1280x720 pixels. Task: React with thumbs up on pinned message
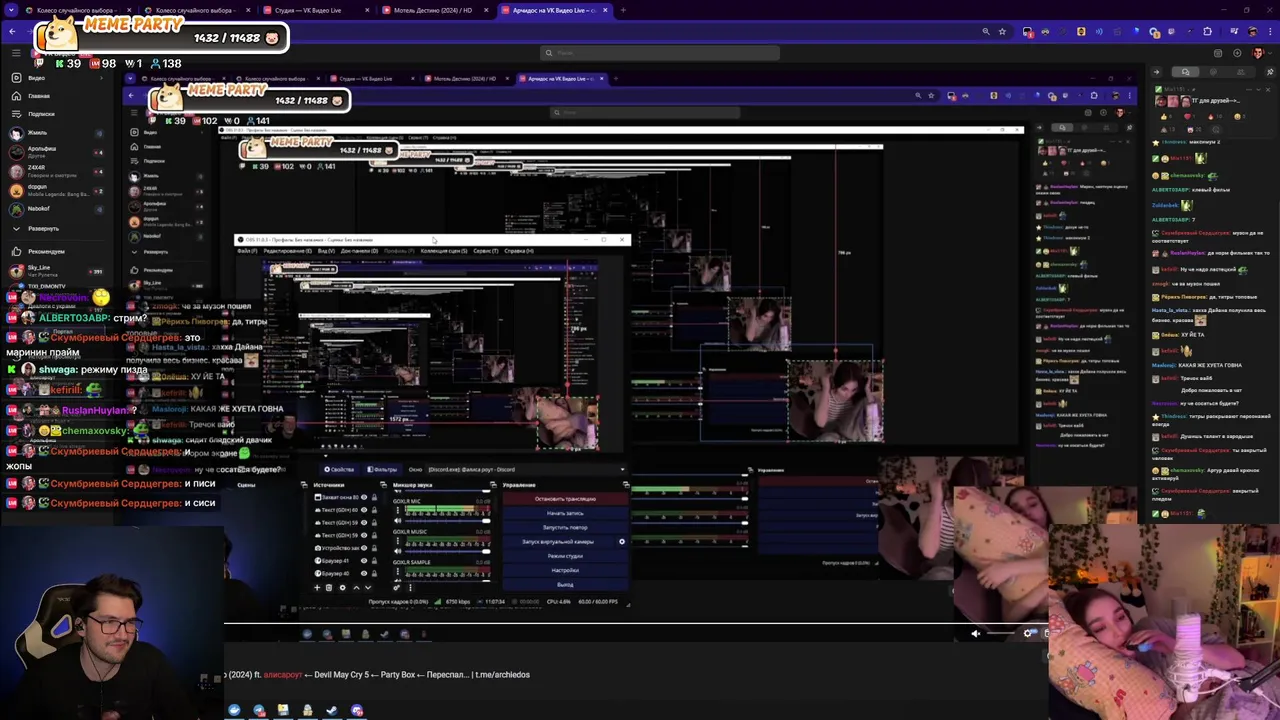(1165, 118)
